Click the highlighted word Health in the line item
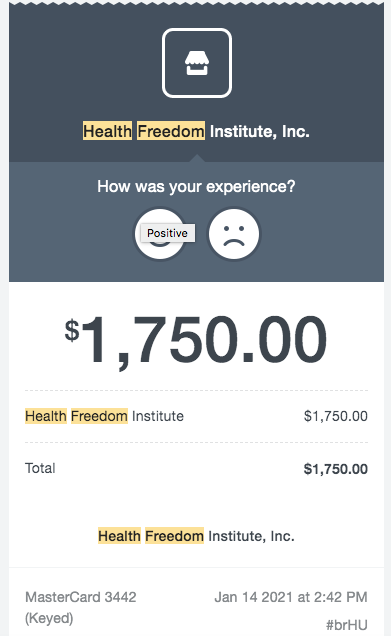 tap(46, 416)
